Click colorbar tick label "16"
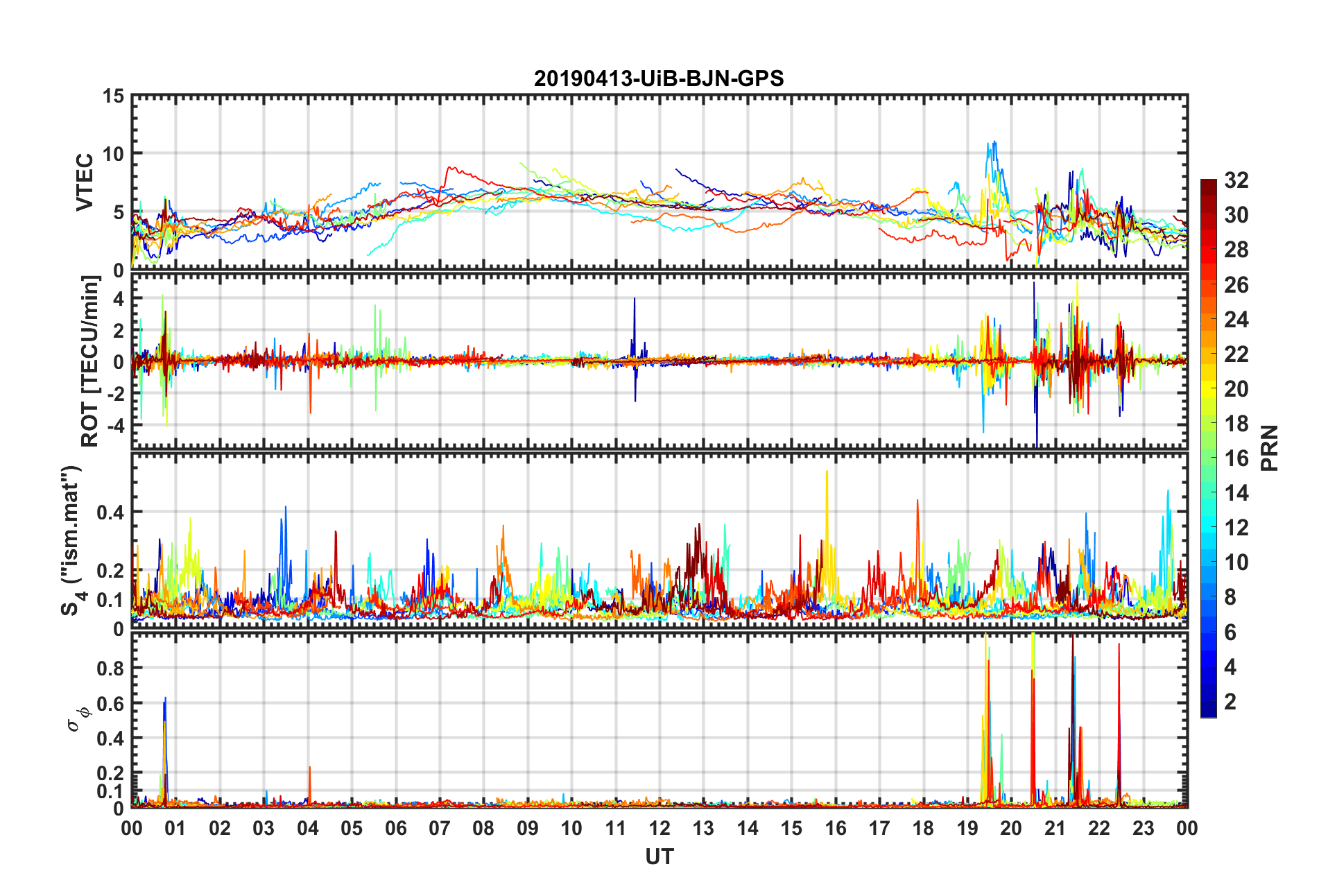The width and height of the screenshot is (1319, 896). 1236,458
